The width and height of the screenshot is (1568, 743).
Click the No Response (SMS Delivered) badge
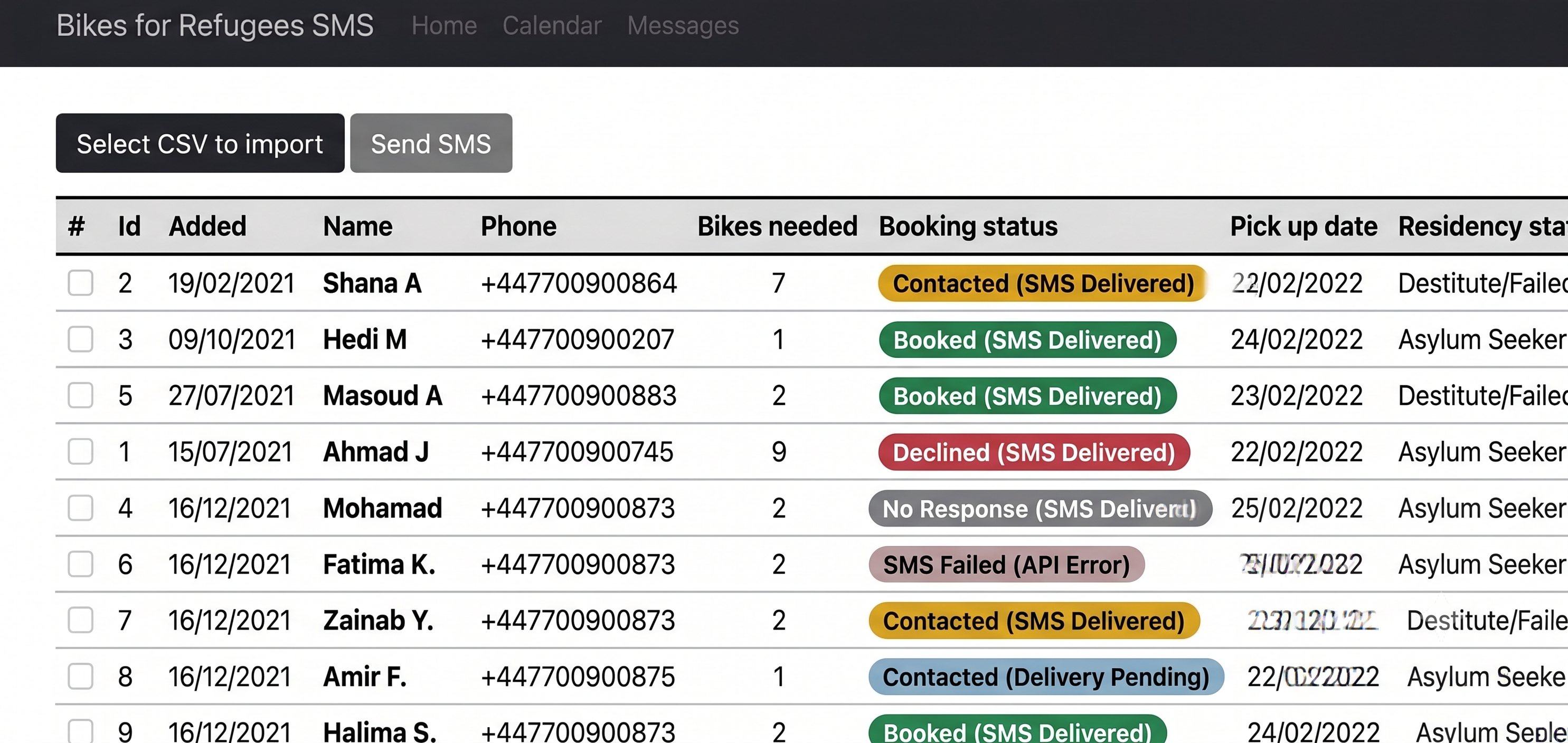pos(1040,508)
